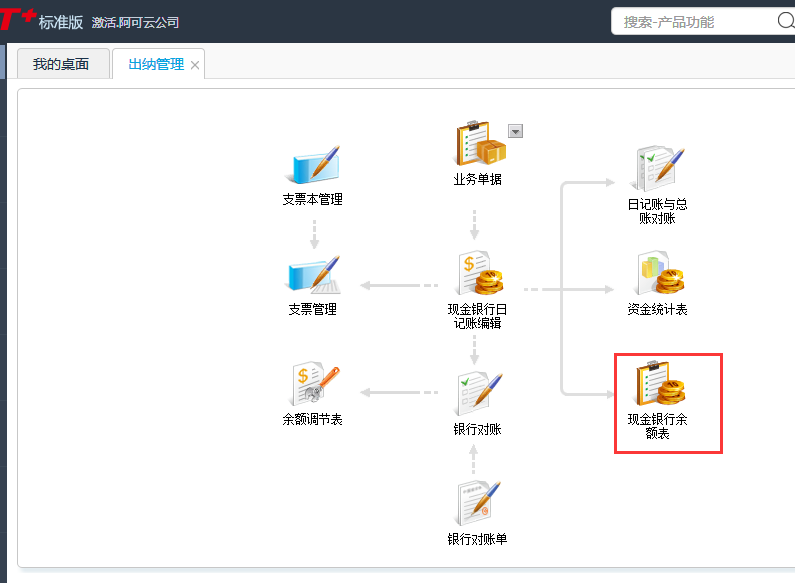
Task: Open the 支票本管理 checkbook icon
Action: 313,165
